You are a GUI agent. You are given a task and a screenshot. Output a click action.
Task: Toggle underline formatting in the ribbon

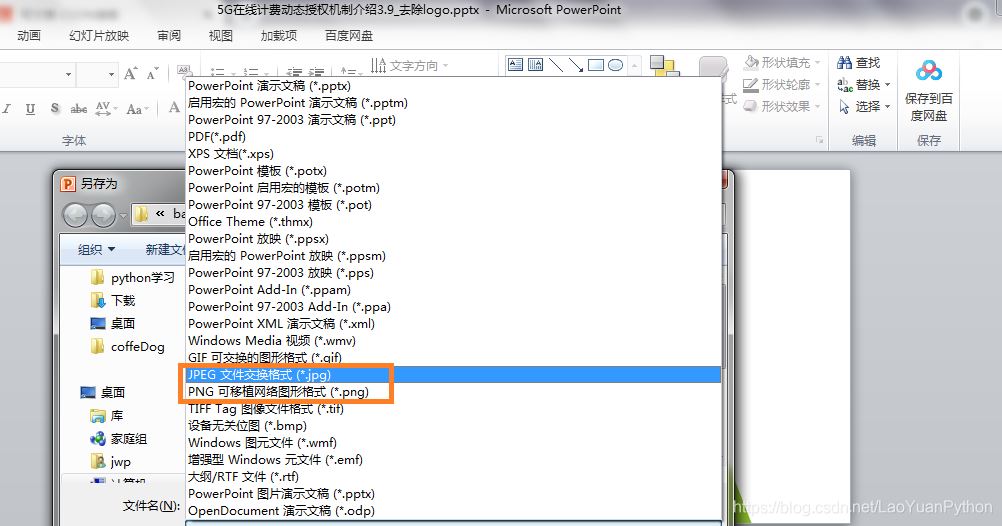pos(30,109)
